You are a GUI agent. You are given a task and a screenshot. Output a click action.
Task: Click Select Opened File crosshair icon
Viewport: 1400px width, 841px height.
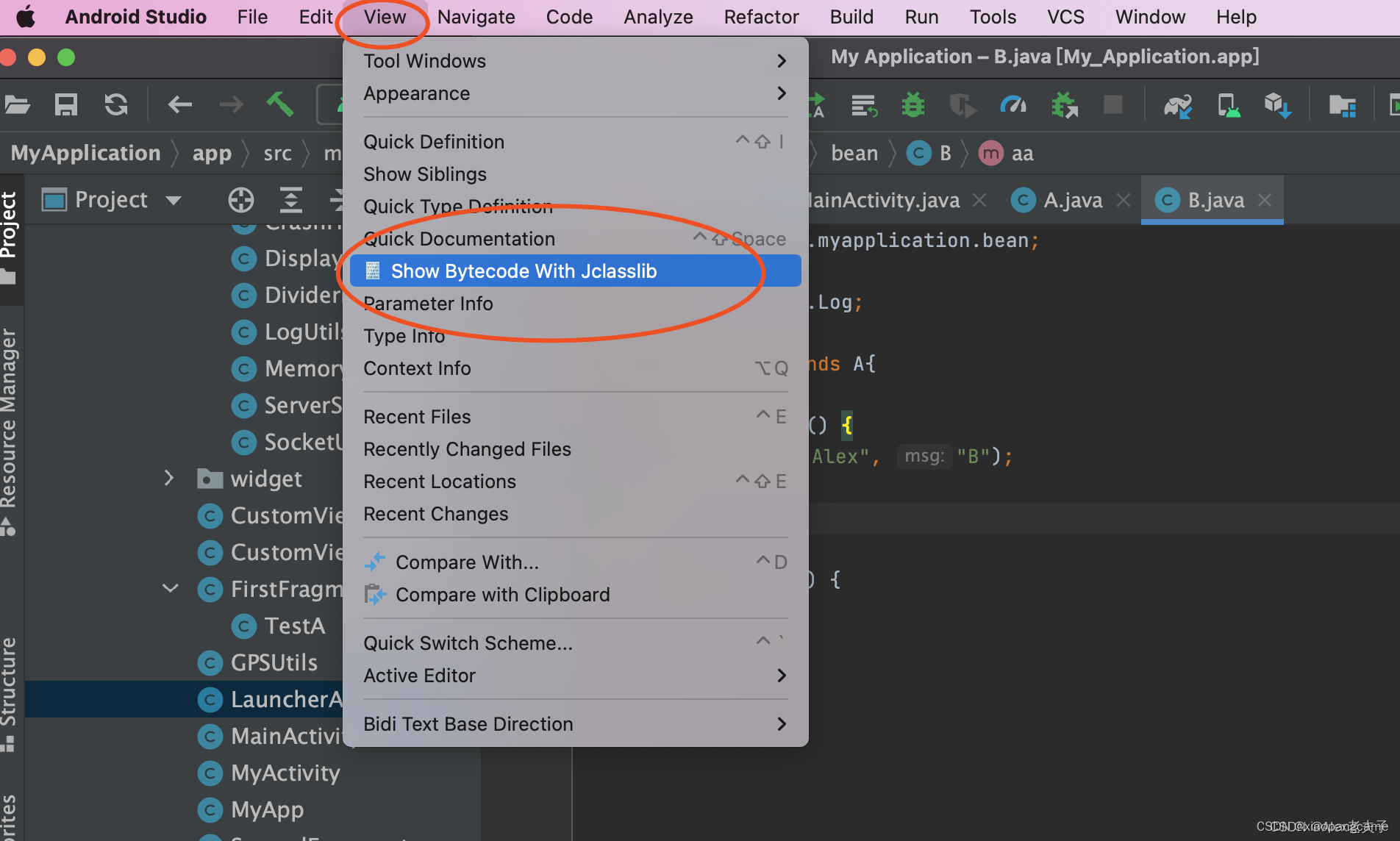pyautogui.click(x=241, y=200)
